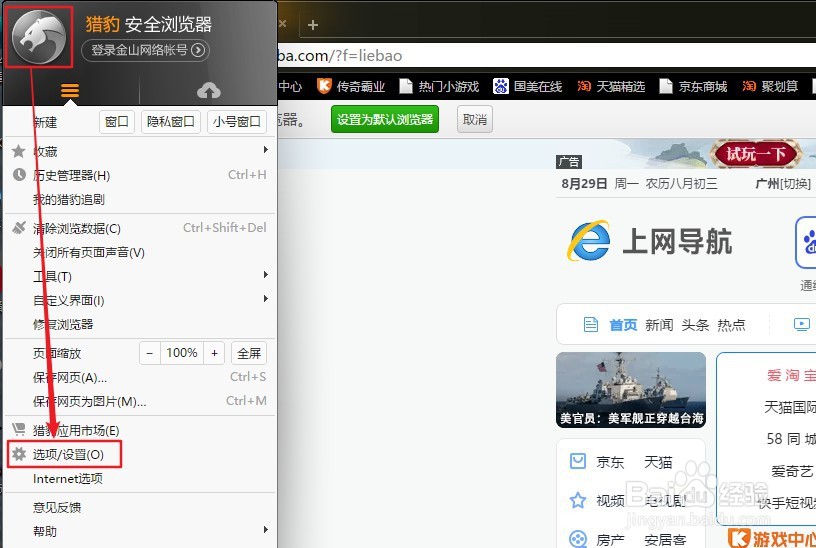The height and width of the screenshot is (548, 816).
Task: Expand the 收藏 submenu arrow
Action: (x=265, y=150)
